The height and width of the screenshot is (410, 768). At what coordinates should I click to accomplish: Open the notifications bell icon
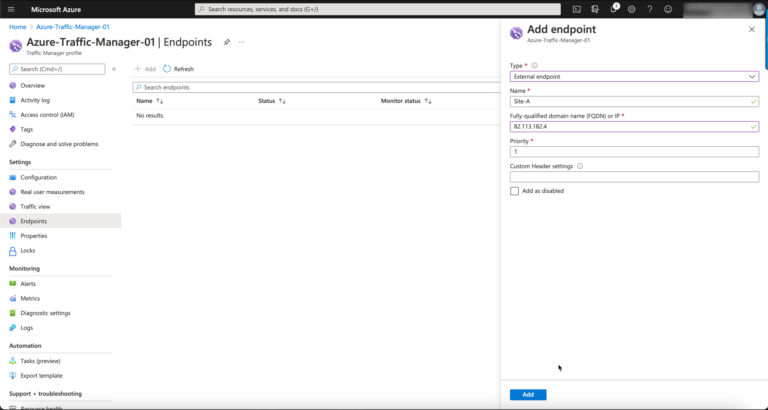(x=613, y=9)
